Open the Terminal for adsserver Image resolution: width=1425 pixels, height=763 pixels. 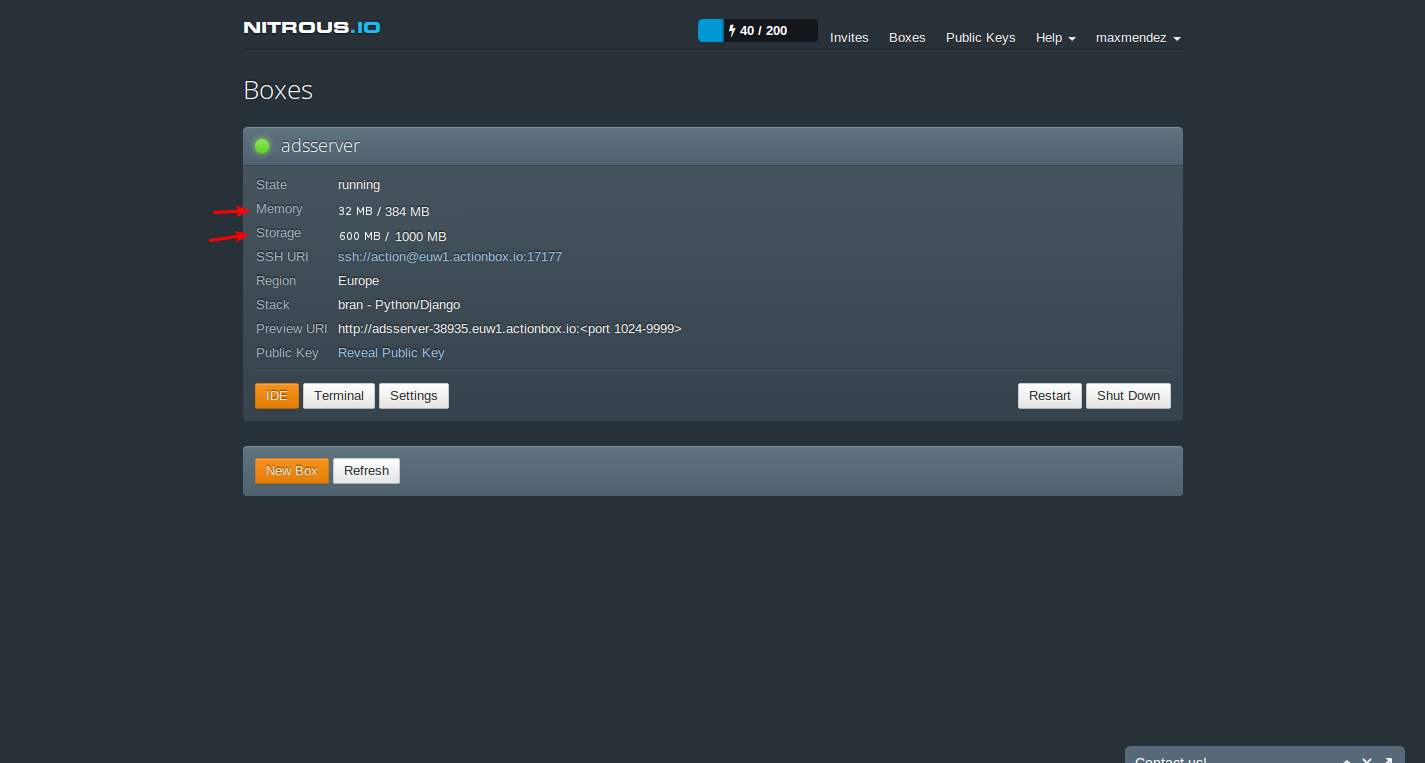(339, 396)
